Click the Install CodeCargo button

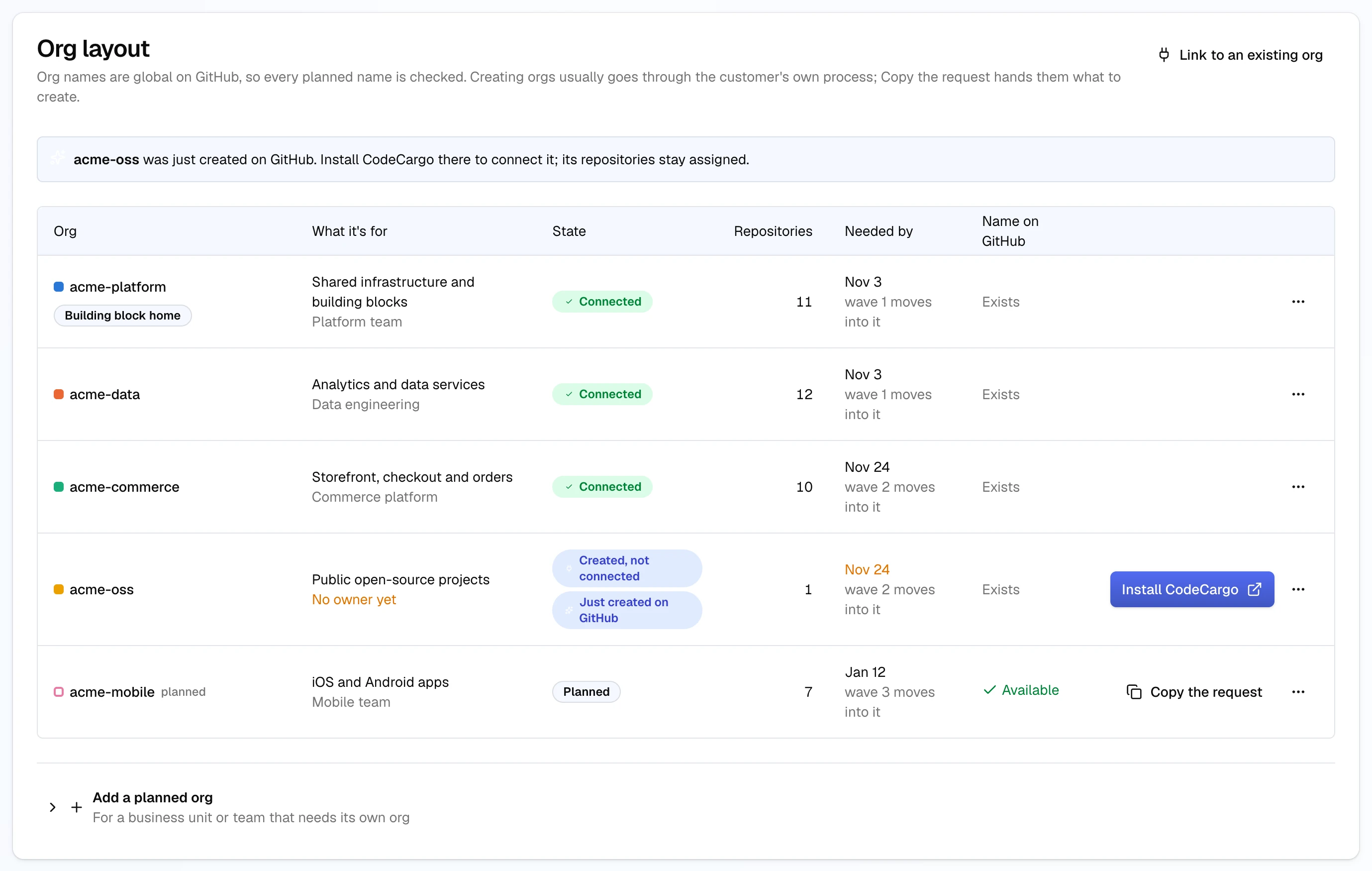pos(1191,589)
